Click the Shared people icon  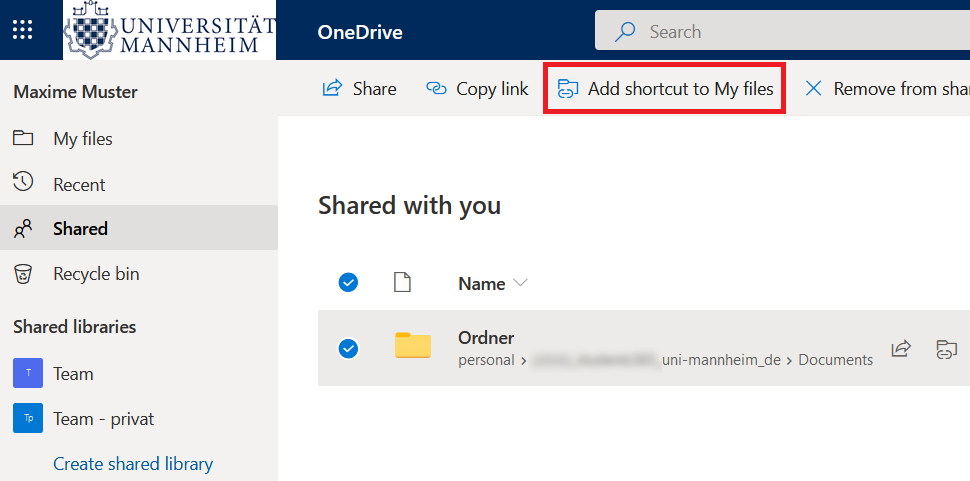(23, 229)
